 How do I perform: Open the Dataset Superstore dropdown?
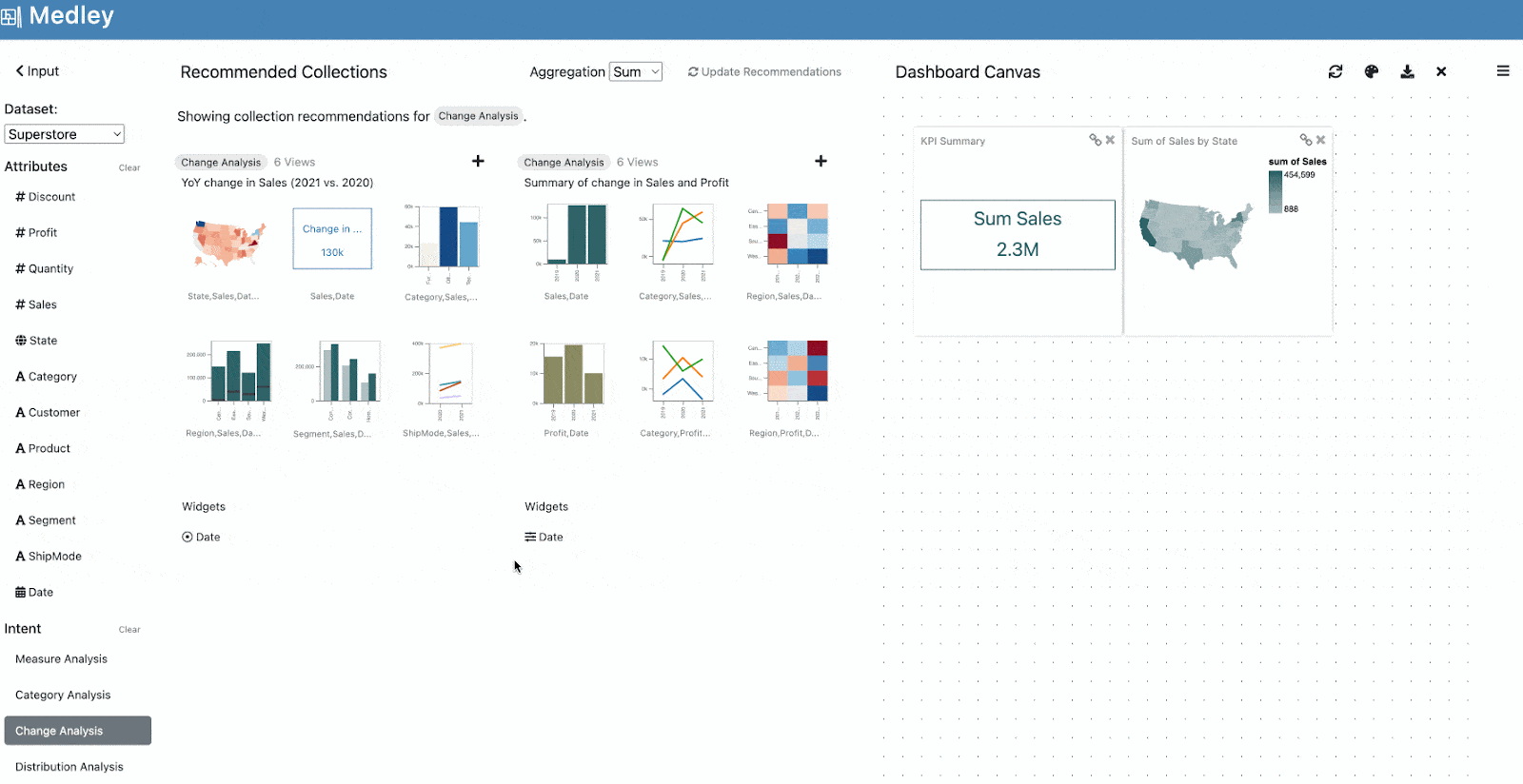pos(65,134)
